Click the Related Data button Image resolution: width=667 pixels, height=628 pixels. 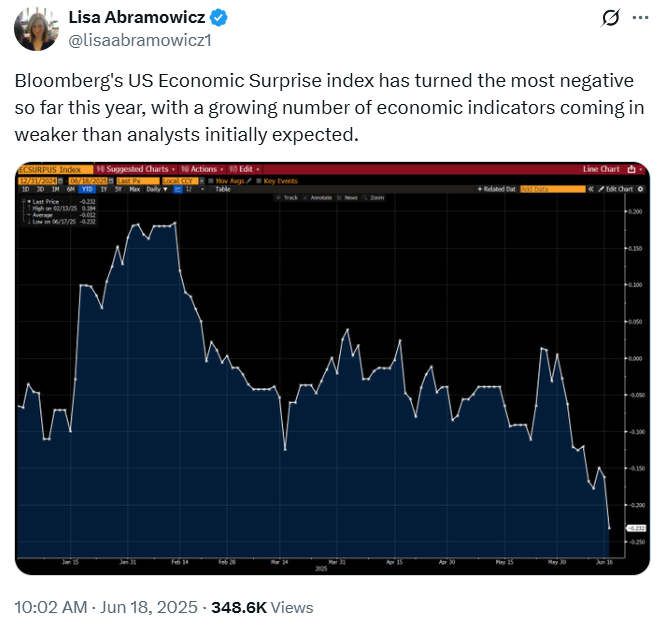(x=497, y=188)
